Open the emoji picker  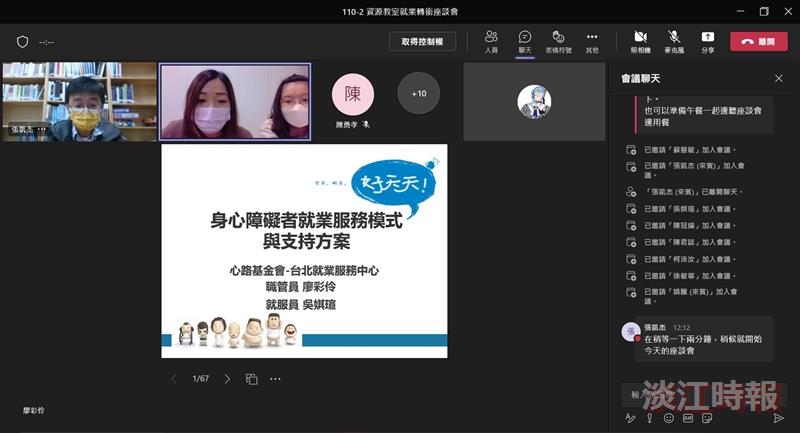coord(668,418)
